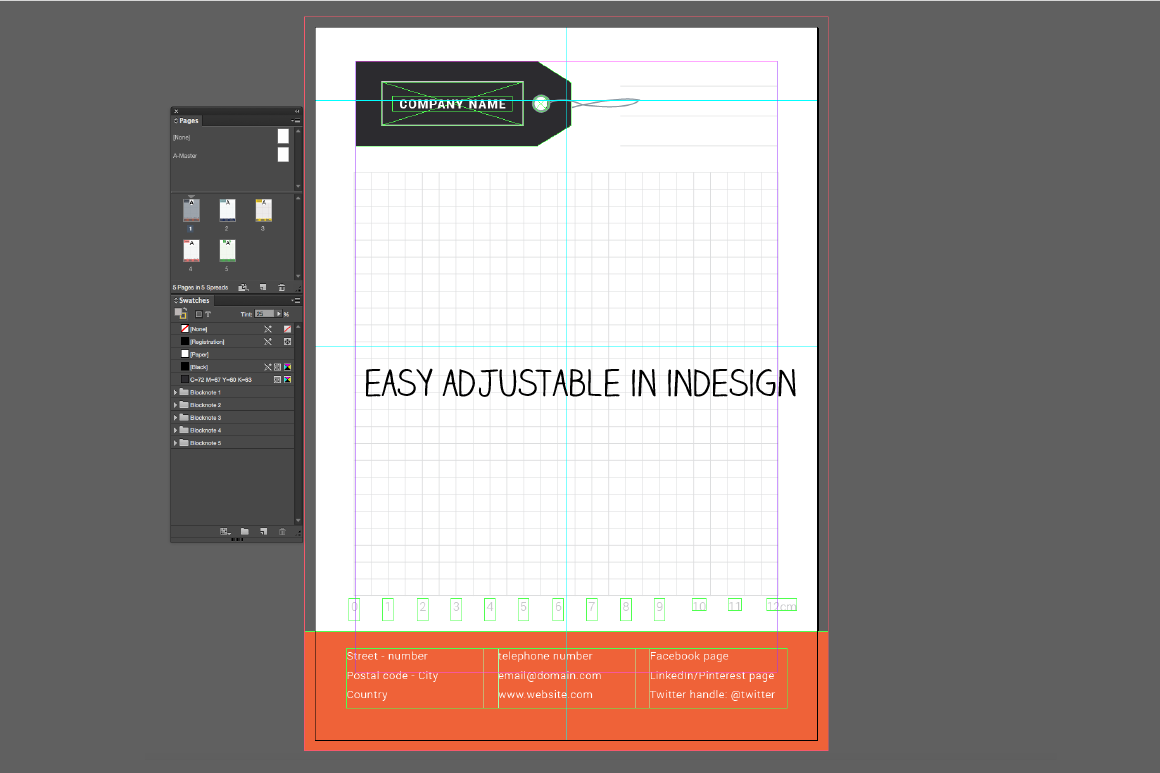Click the CMYK icon beside the Black swatch
Screen dimensions: 1160x773
(288, 366)
